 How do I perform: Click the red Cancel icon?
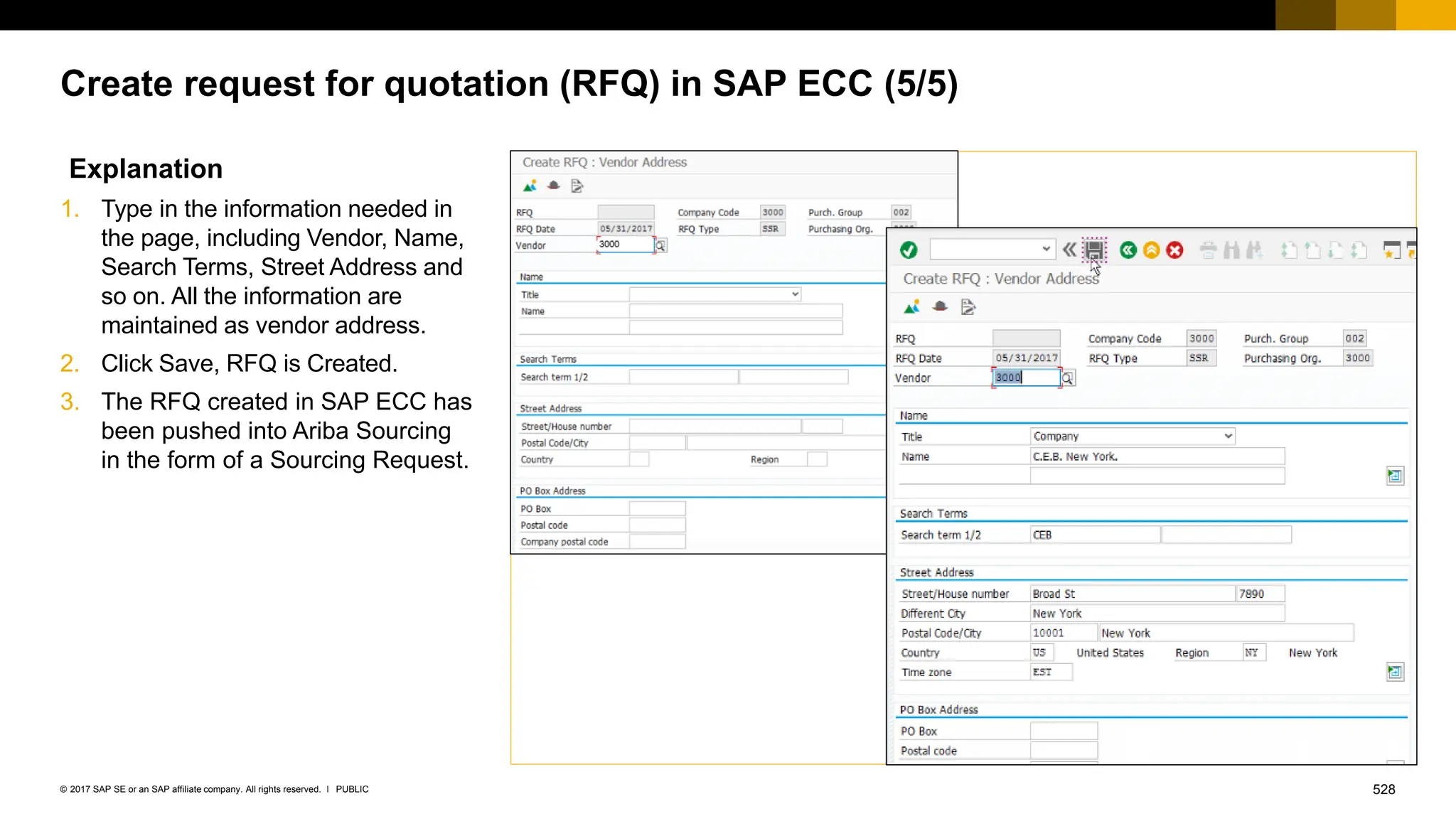1175,250
